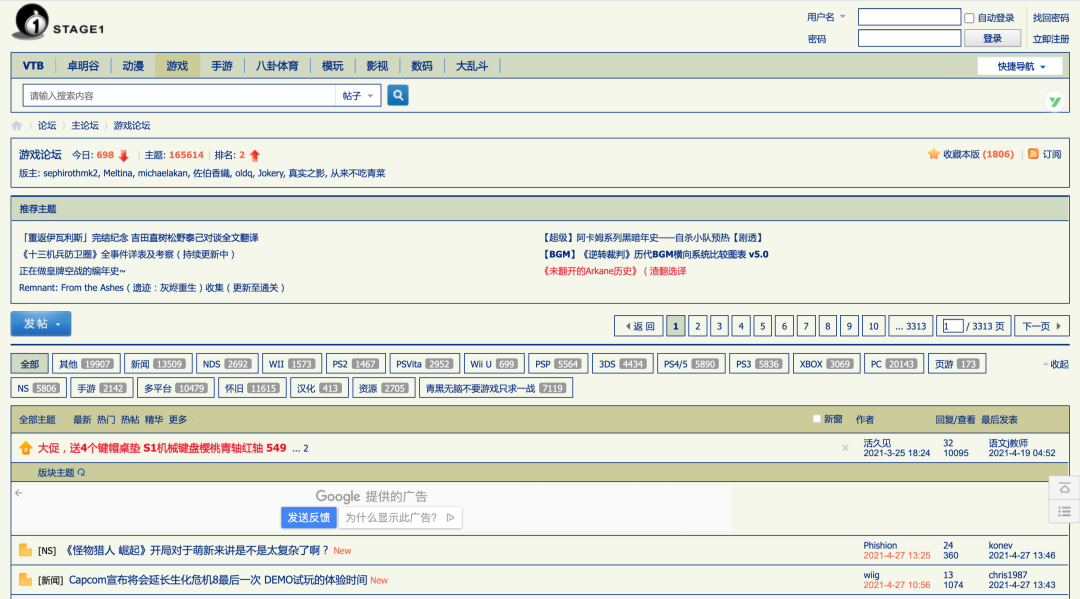Open author Phishion profile
1080x599 pixels.
[880, 545]
